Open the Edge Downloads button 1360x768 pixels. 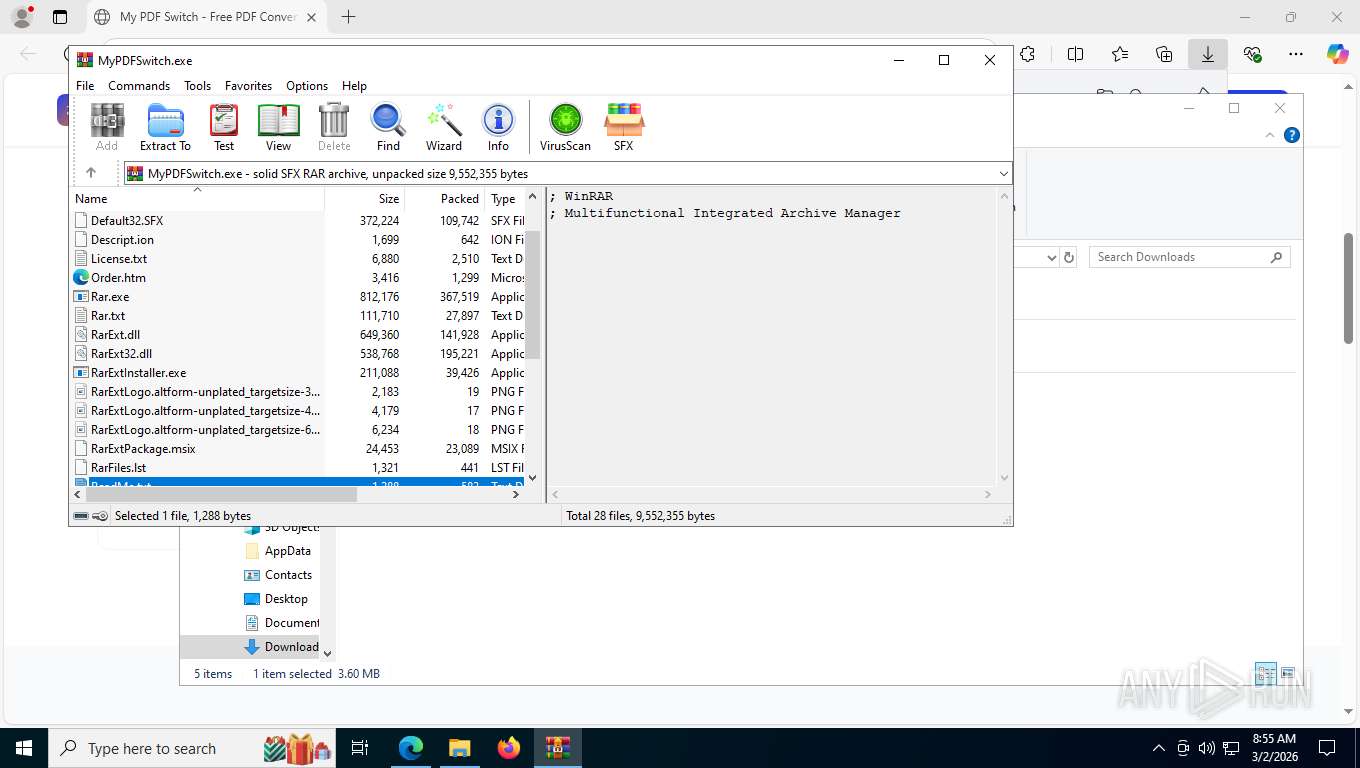pyautogui.click(x=1208, y=54)
